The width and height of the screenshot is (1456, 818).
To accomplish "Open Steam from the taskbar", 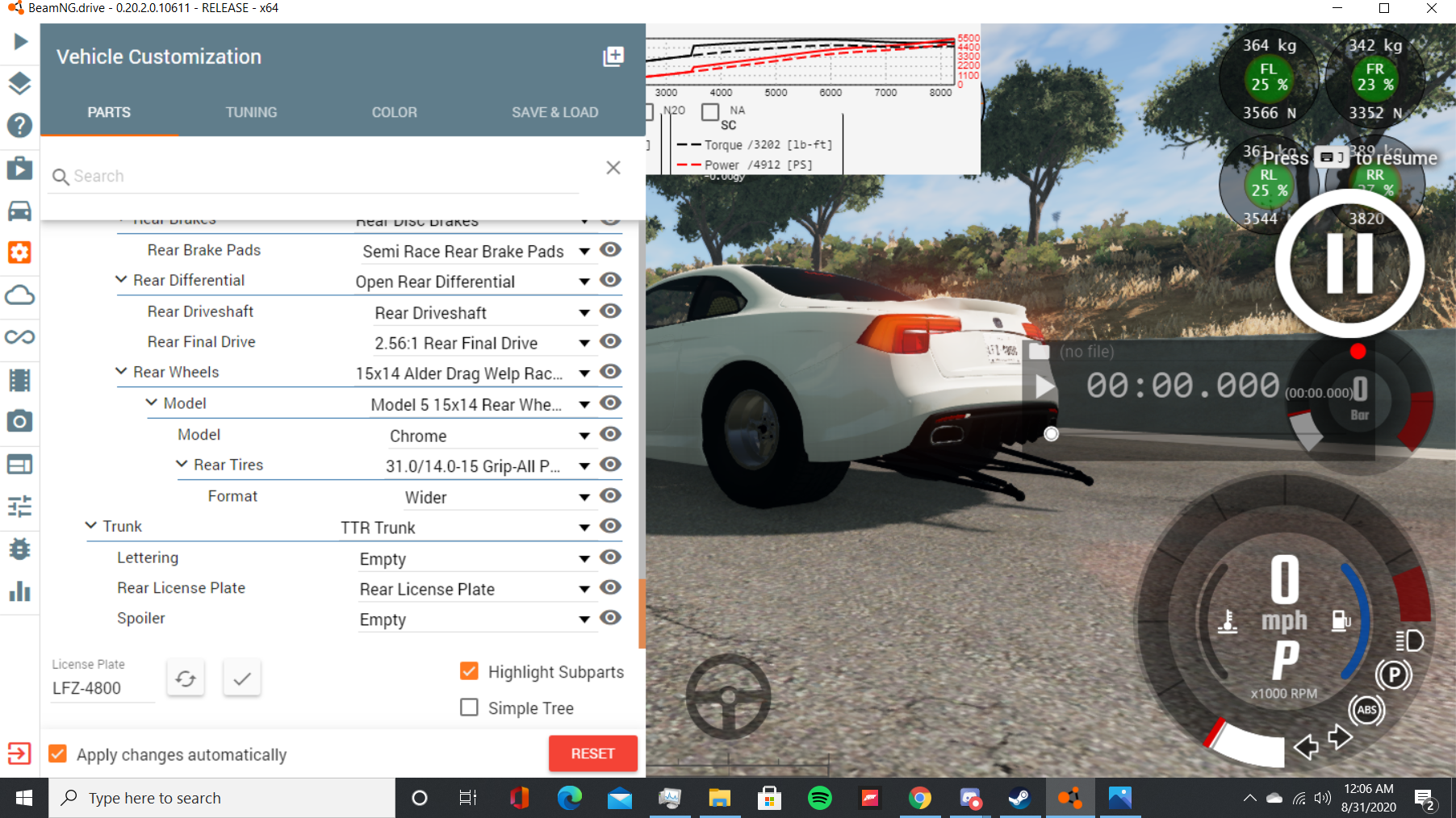I will click(1019, 798).
